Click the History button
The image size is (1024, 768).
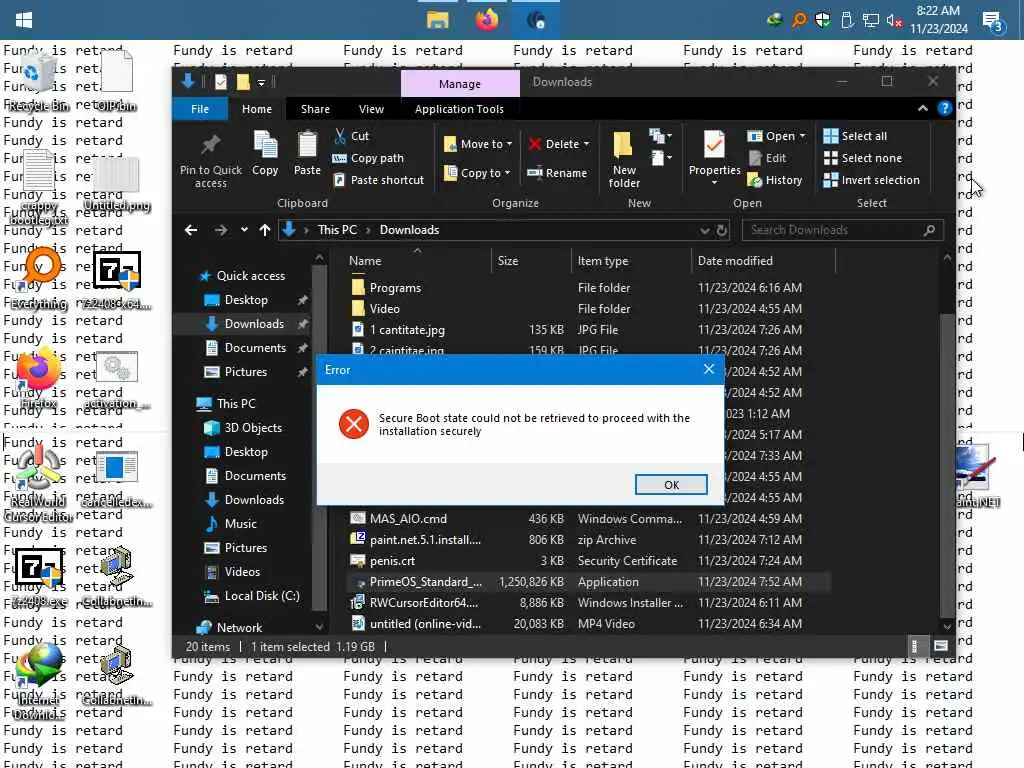pos(775,180)
